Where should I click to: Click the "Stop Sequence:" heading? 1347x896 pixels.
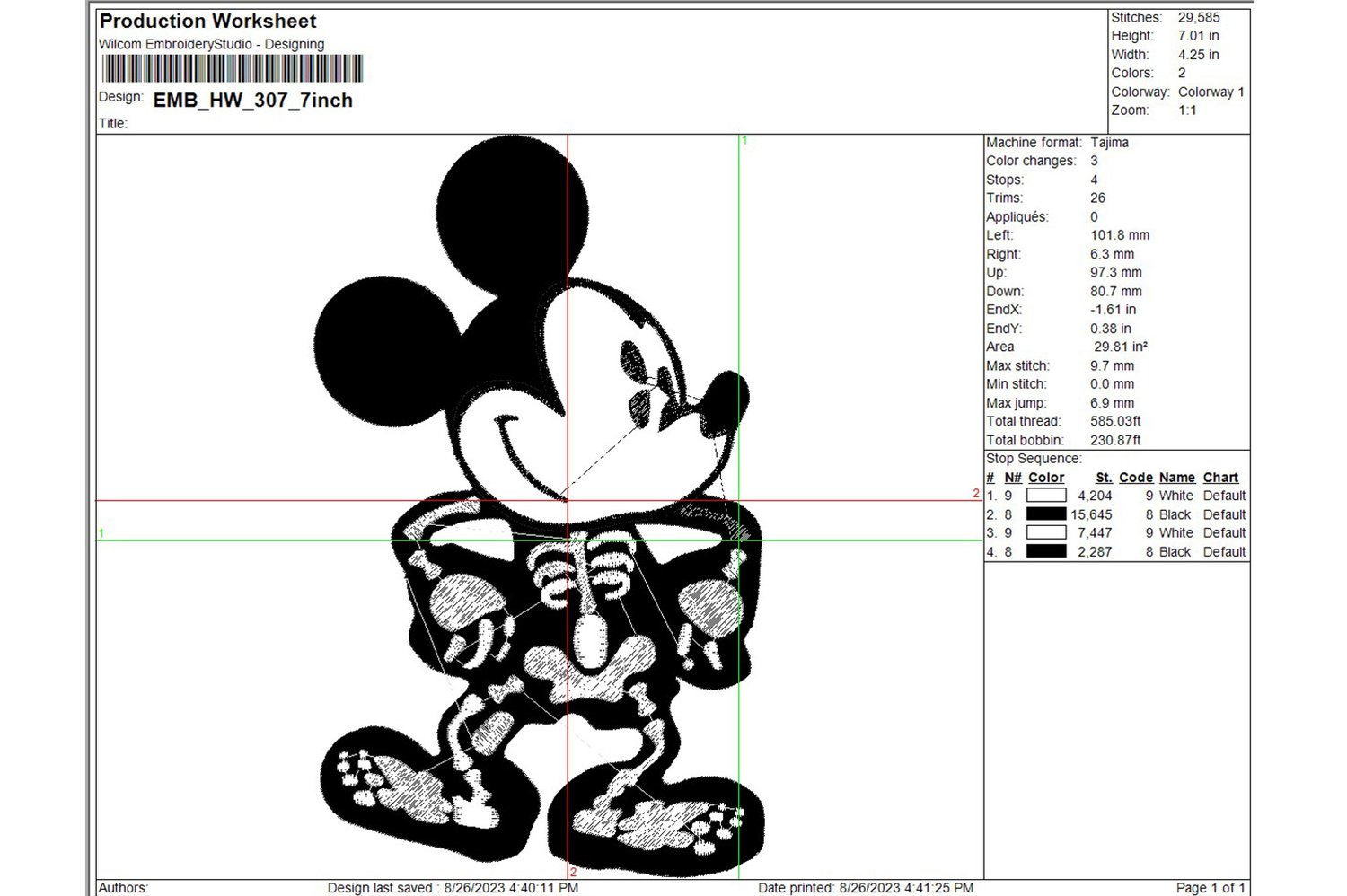(1034, 459)
